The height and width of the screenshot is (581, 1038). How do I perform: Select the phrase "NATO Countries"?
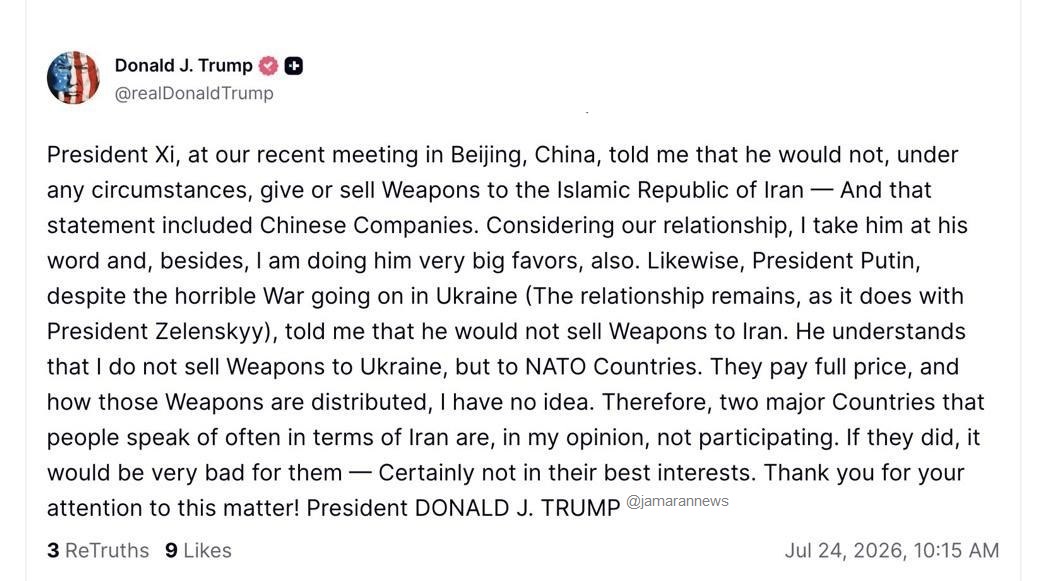613,367
